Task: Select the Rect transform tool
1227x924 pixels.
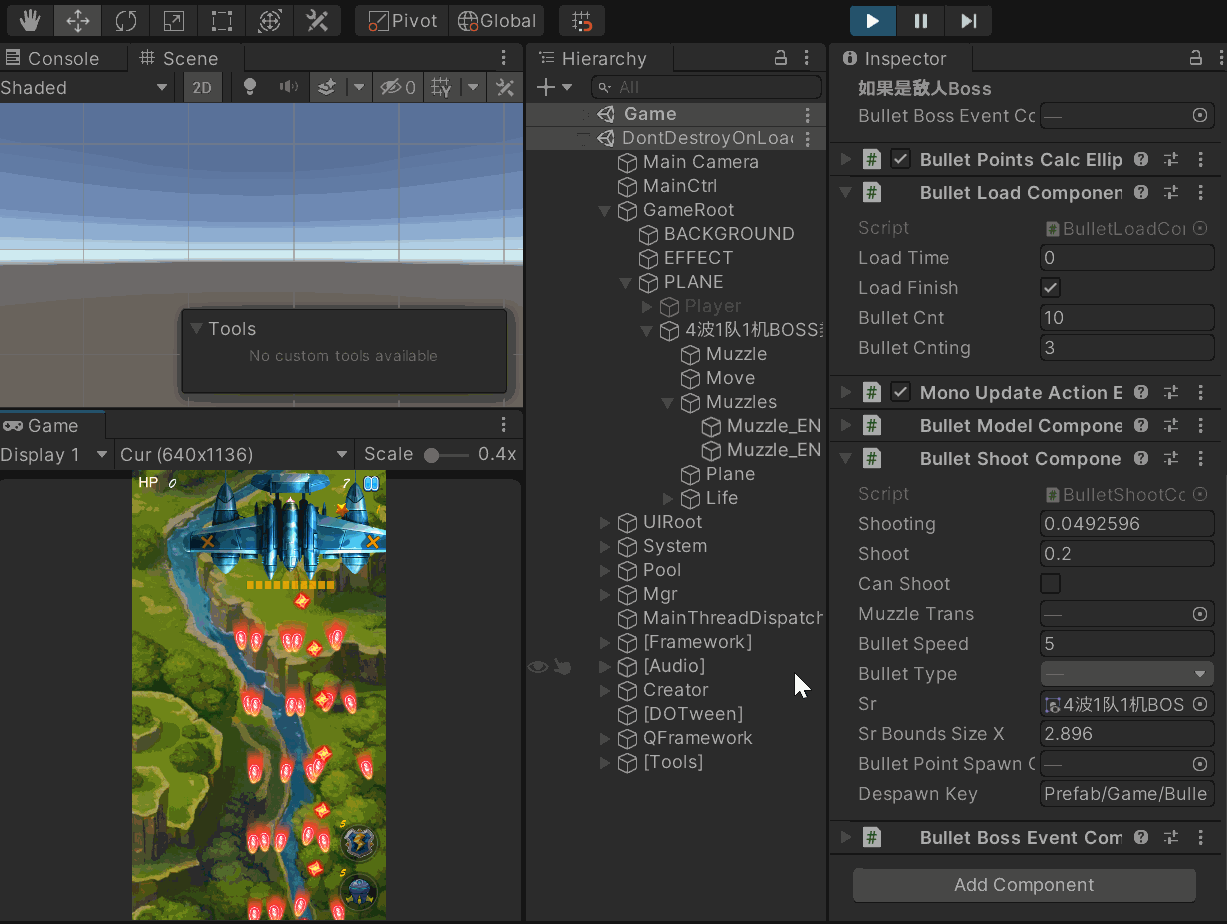Action: click(222, 20)
